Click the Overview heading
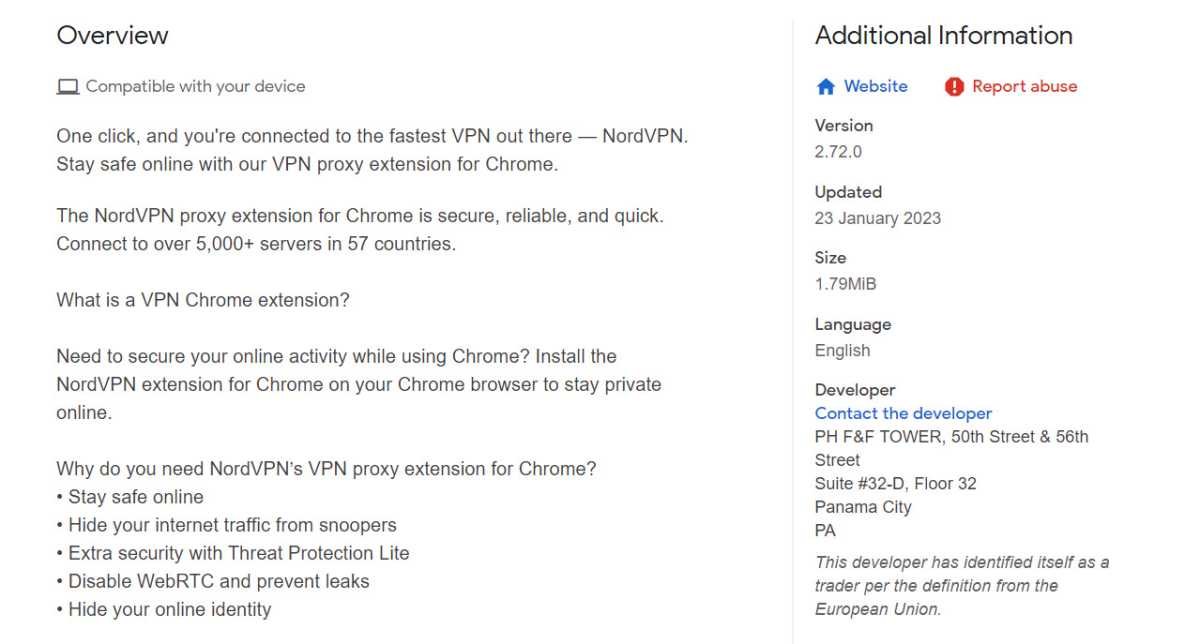Screen dimensions: 1200x644 [112, 35]
